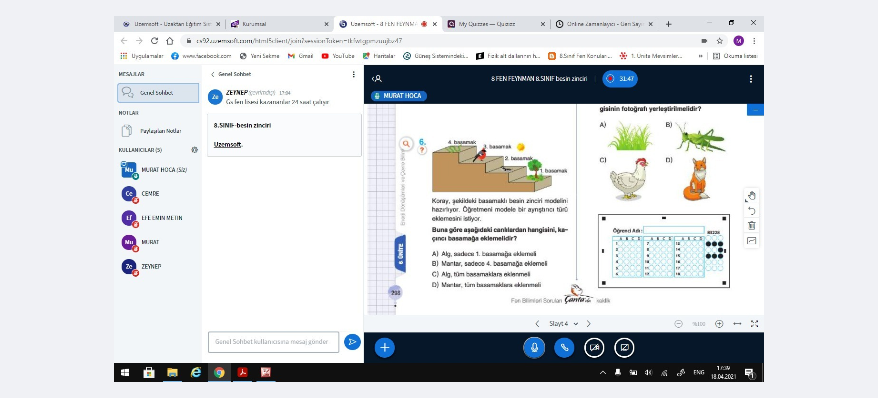
Task: Toggle the webcam share button
Action: (594, 347)
